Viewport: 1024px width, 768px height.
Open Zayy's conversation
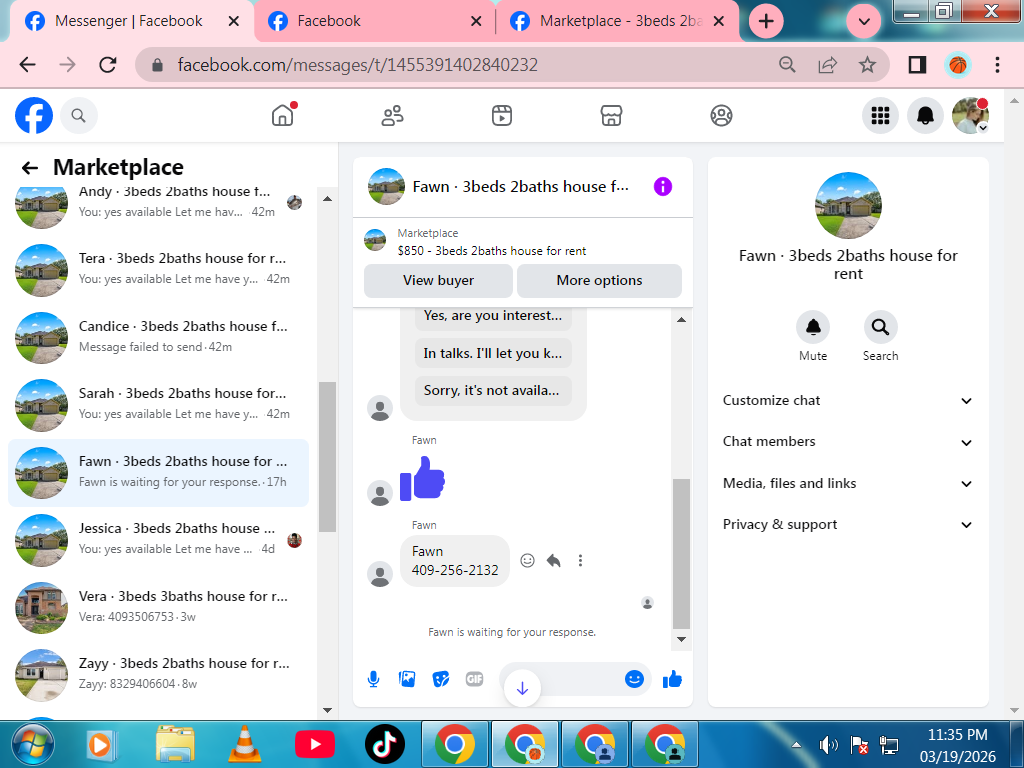tap(158, 675)
